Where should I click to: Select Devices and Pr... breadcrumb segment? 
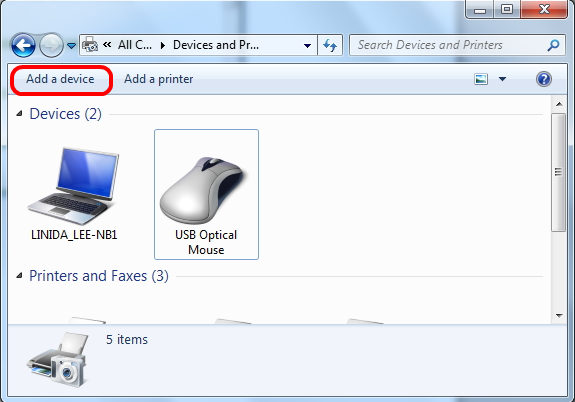[216, 45]
